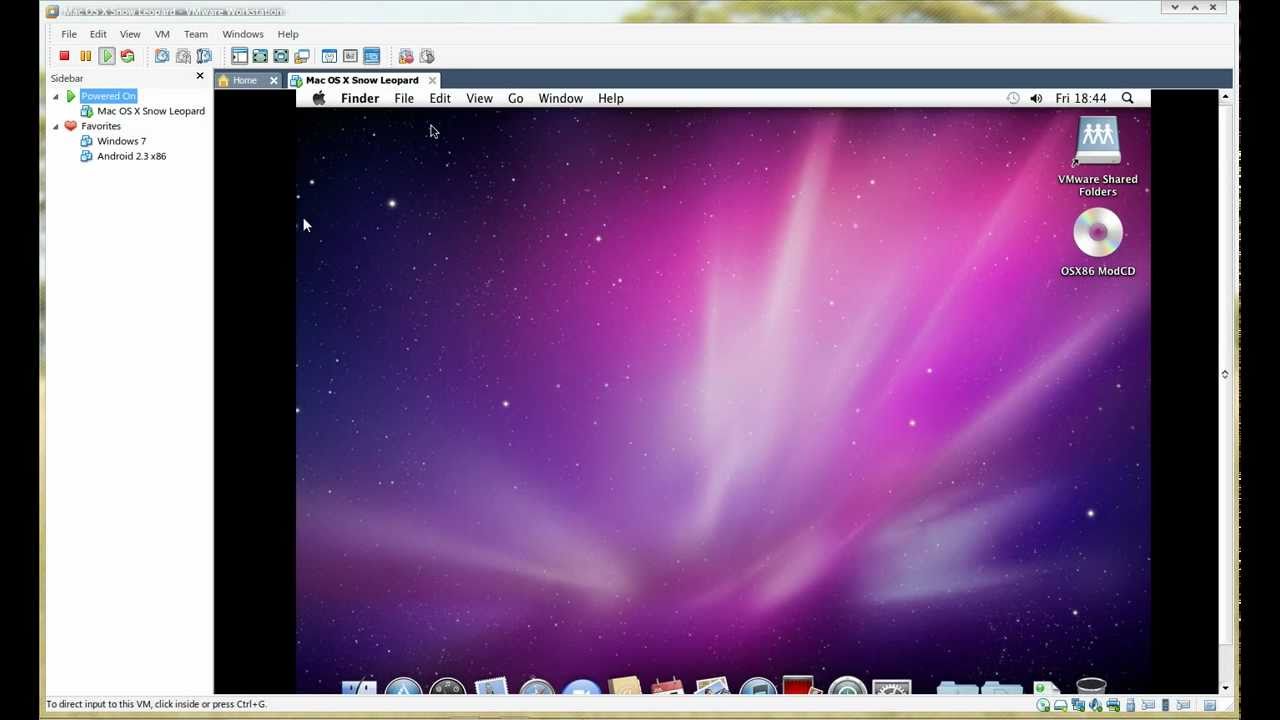Click the Finder icon in the Dock
This screenshot has width=1280, height=720.
pyautogui.click(x=359, y=687)
